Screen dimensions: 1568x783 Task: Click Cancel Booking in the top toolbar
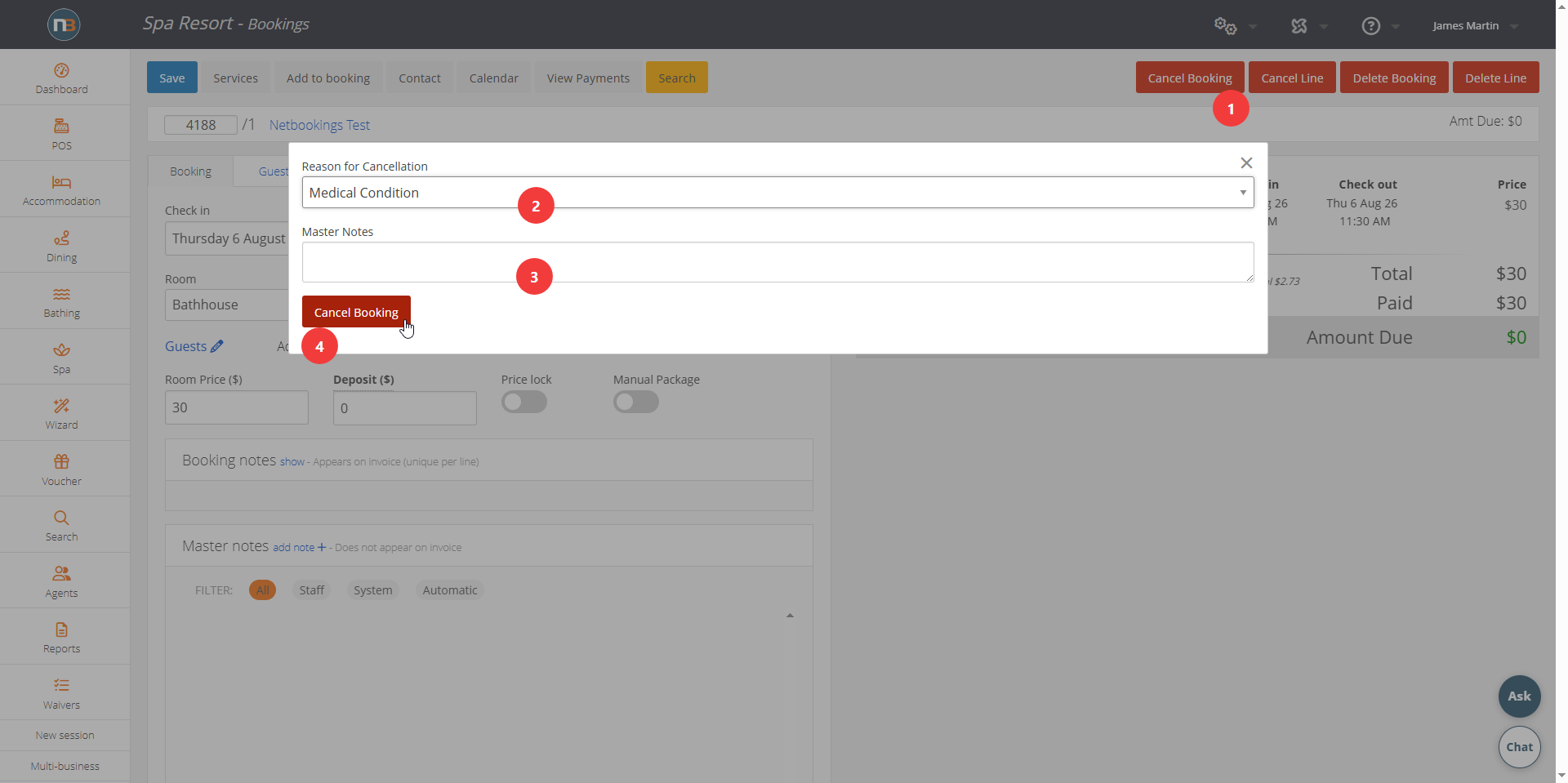(1190, 78)
